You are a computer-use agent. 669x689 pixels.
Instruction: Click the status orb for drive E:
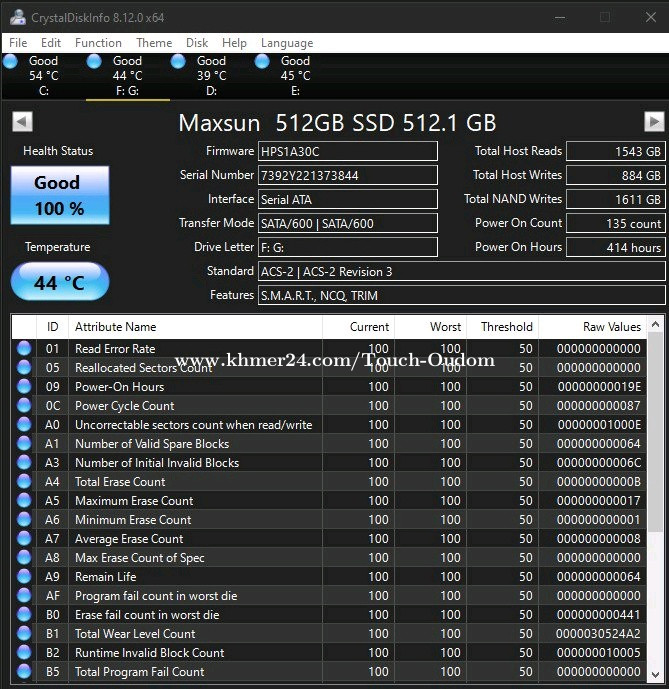coord(262,62)
